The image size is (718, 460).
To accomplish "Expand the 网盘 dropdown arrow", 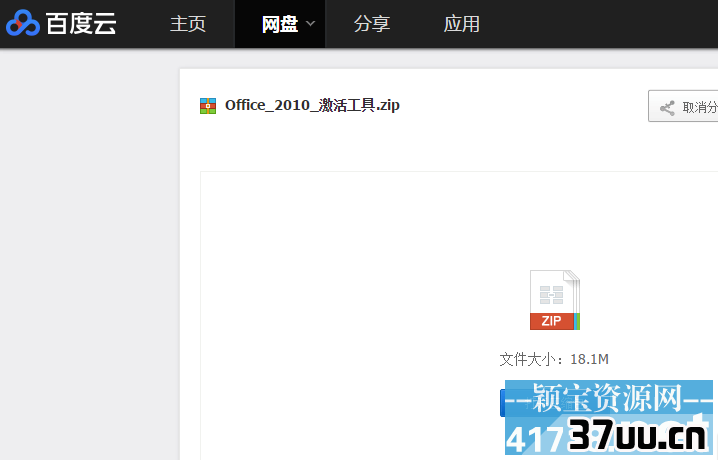I will coord(310,23).
